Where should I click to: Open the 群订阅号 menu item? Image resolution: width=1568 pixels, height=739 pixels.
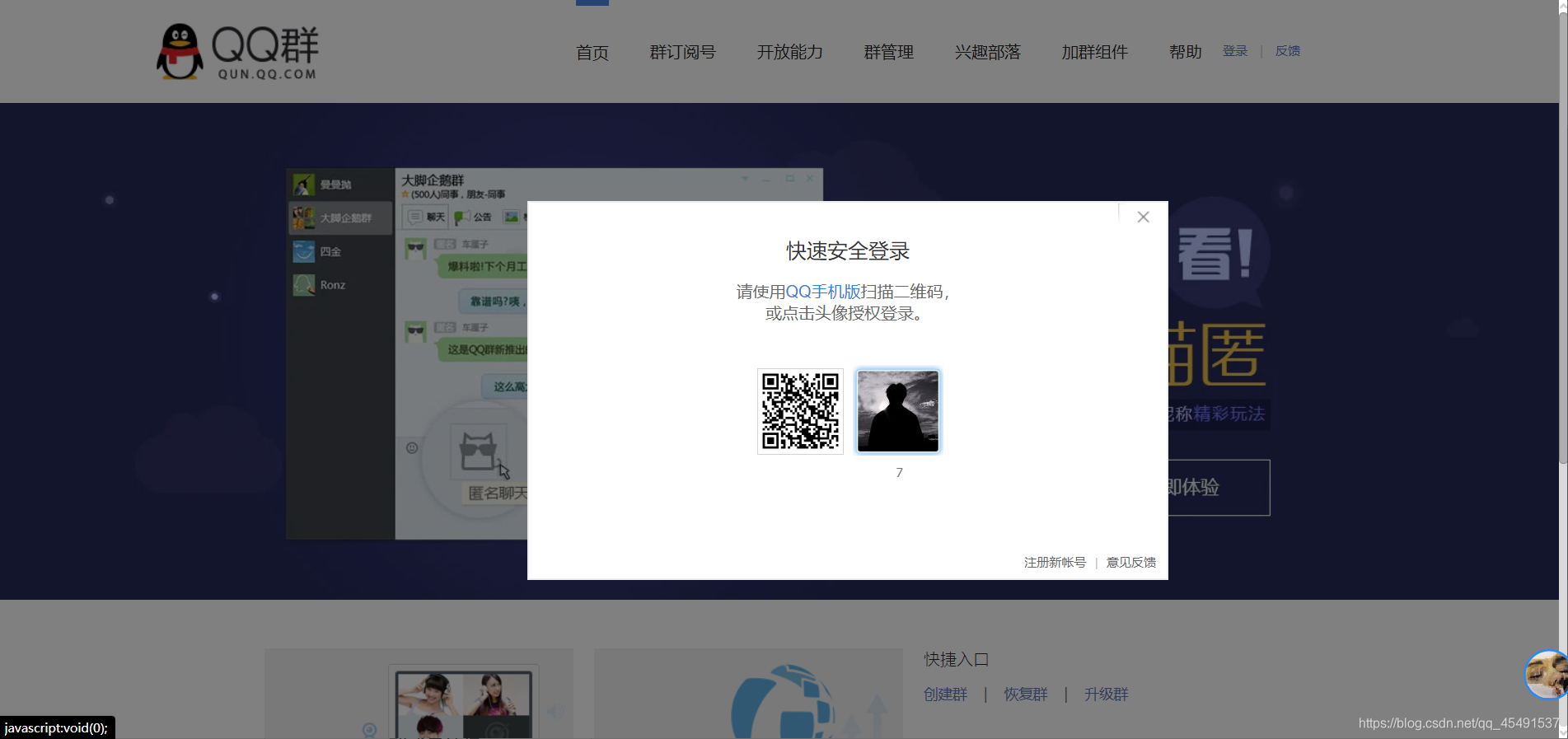[682, 53]
